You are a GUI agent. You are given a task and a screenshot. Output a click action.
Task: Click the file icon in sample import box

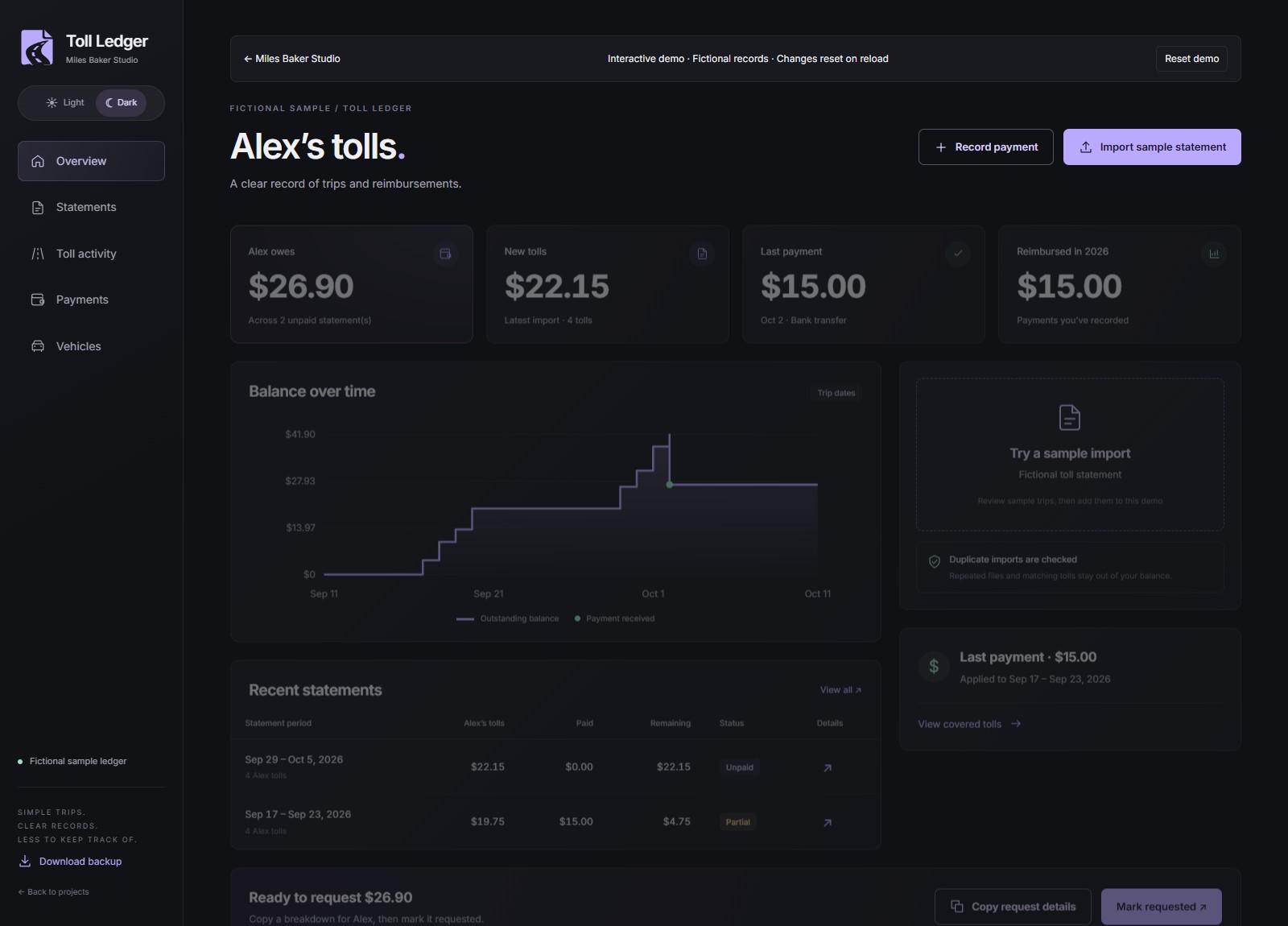(1070, 417)
